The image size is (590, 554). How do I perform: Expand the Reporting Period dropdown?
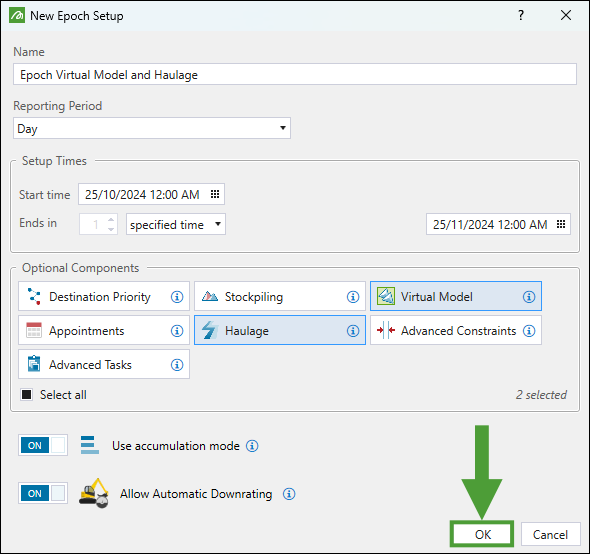click(x=152, y=128)
